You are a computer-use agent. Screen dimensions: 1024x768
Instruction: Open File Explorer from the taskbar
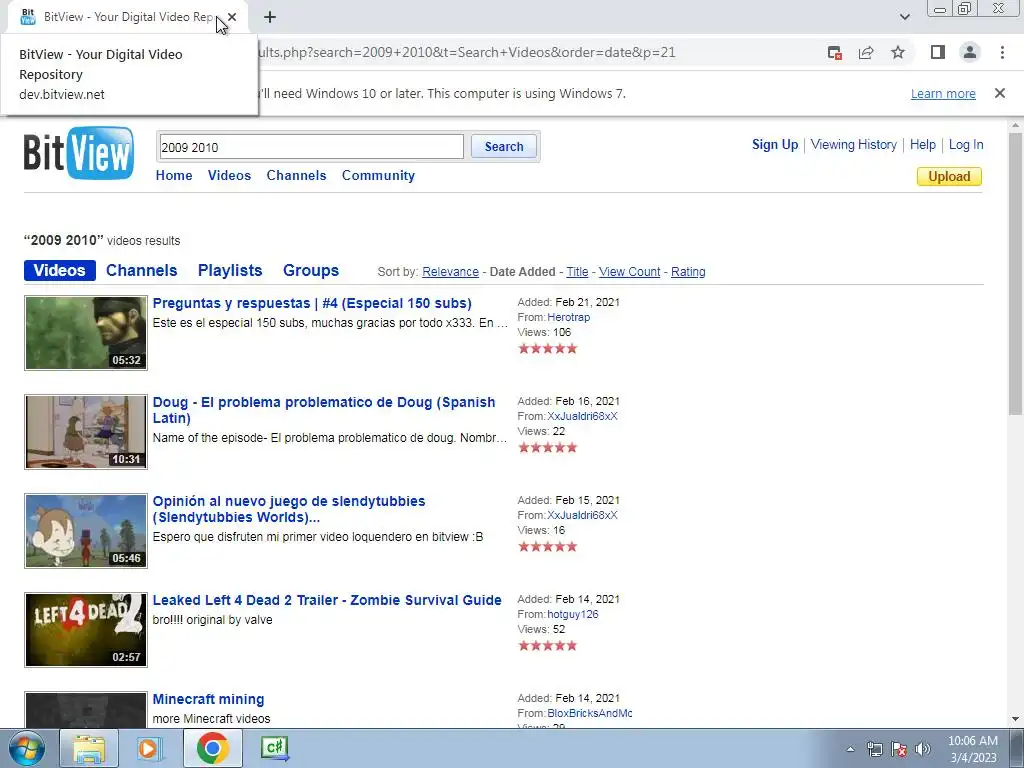pos(89,748)
